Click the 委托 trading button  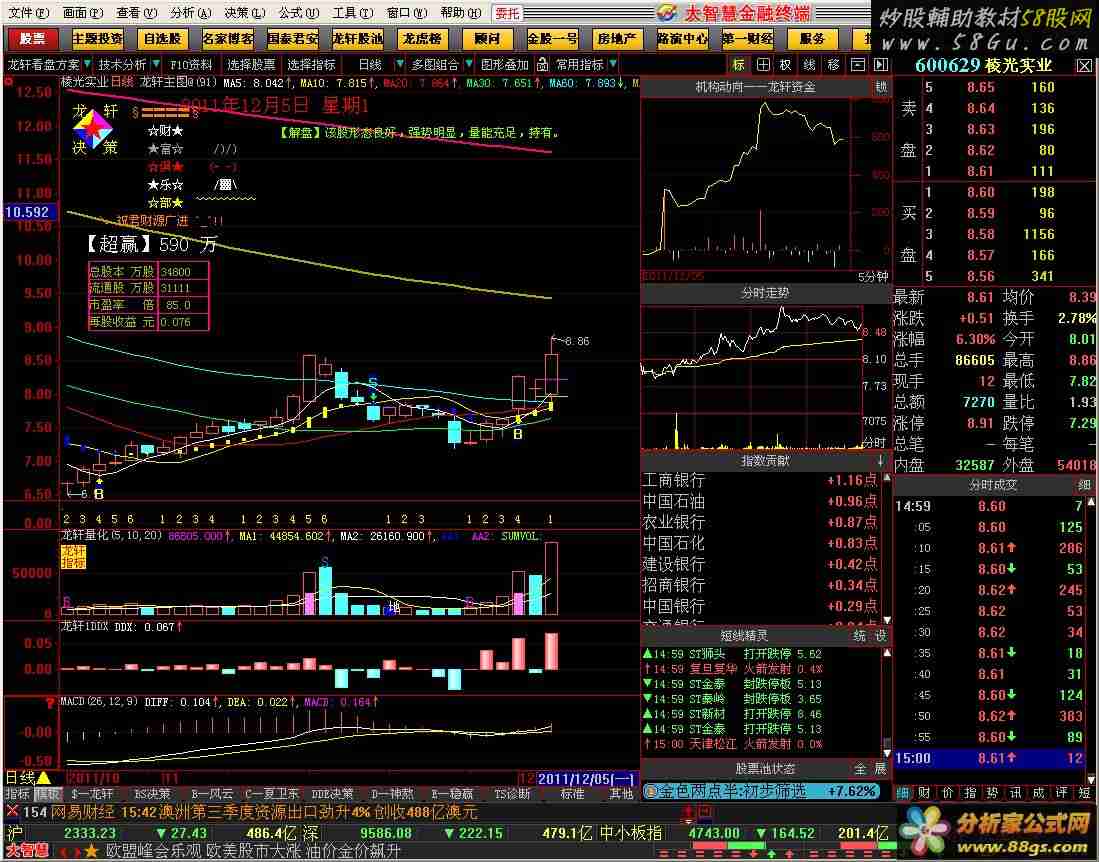click(507, 13)
